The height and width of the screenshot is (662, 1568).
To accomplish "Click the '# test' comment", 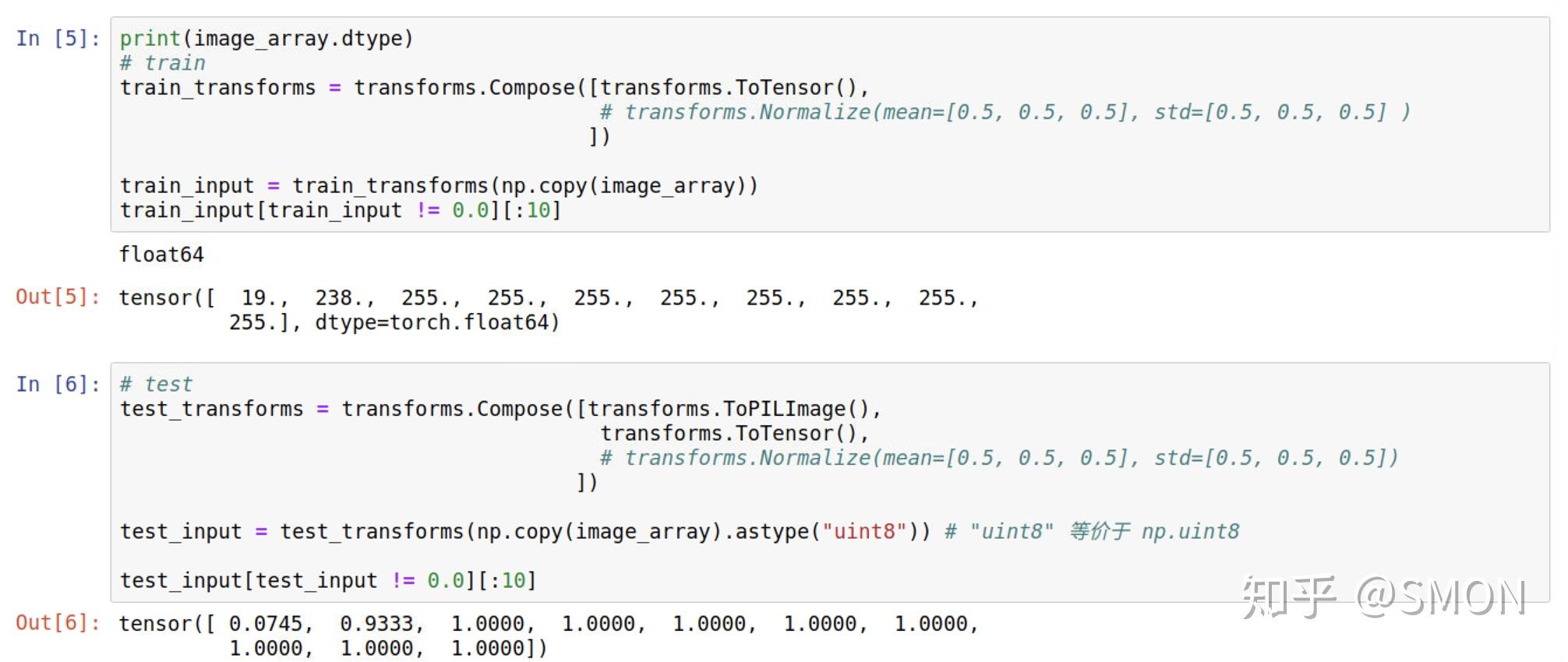I will [156, 384].
